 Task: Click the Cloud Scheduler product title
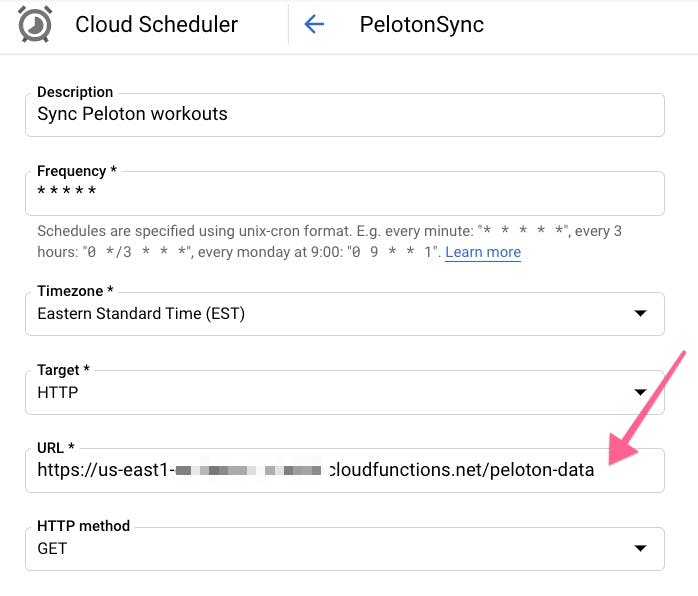pos(156,25)
